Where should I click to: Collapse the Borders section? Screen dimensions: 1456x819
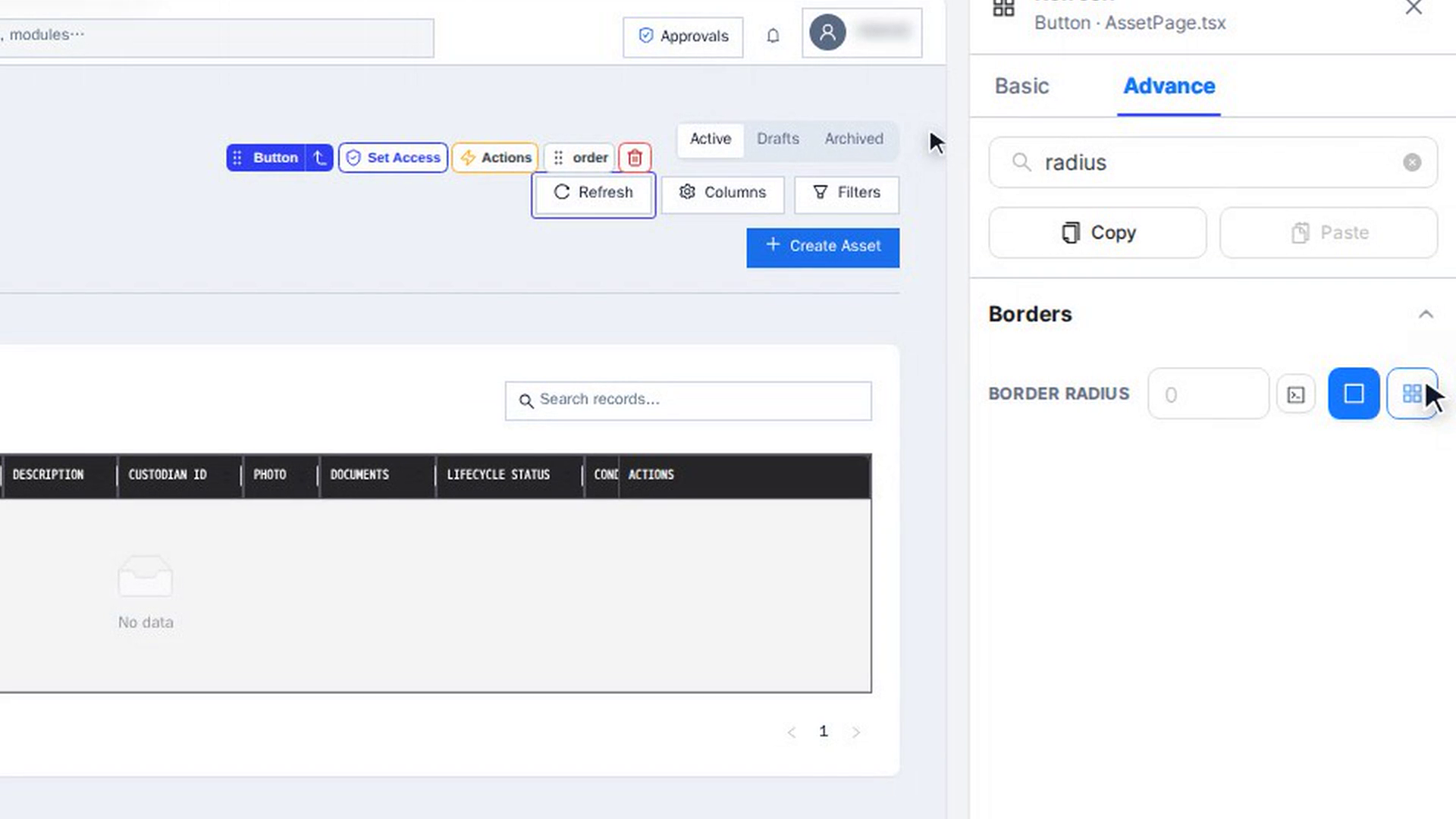[x=1426, y=314]
